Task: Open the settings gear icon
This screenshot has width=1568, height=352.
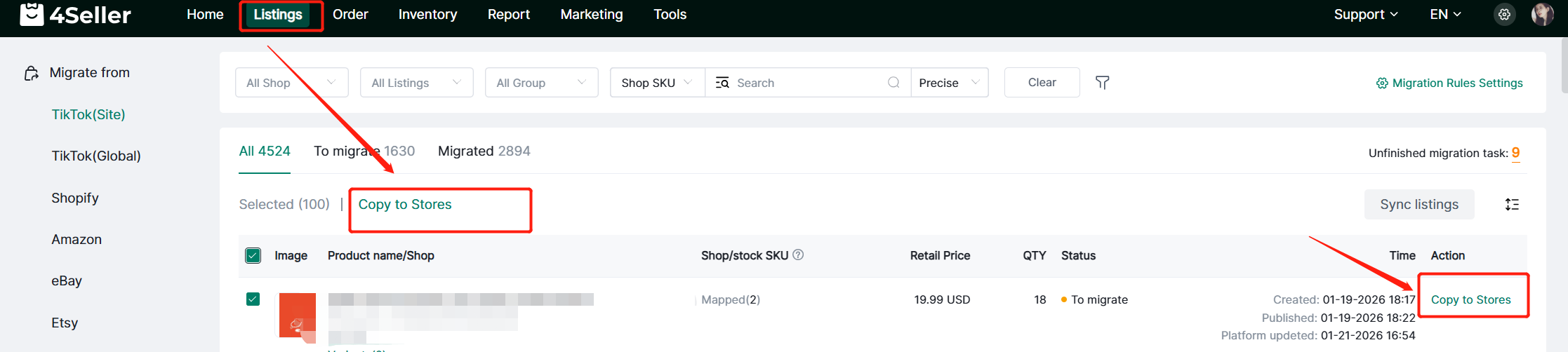Action: coord(1504,14)
